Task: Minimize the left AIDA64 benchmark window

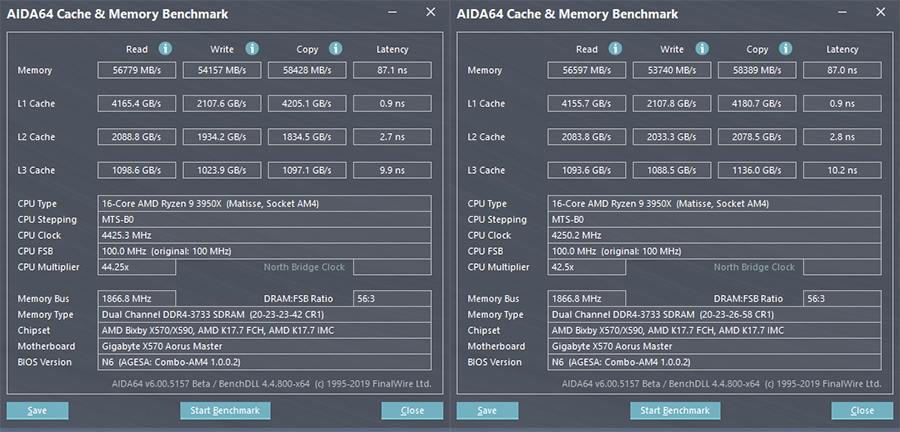Action: point(393,12)
